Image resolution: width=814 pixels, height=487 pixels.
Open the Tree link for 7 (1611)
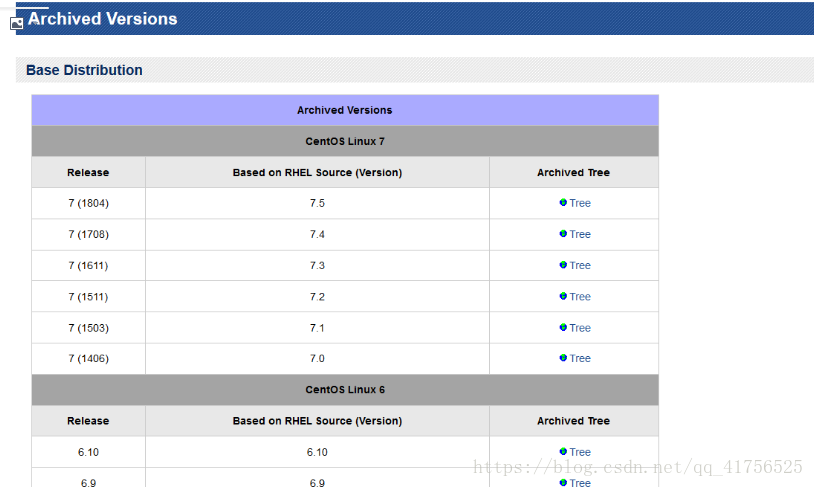click(580, 265)
